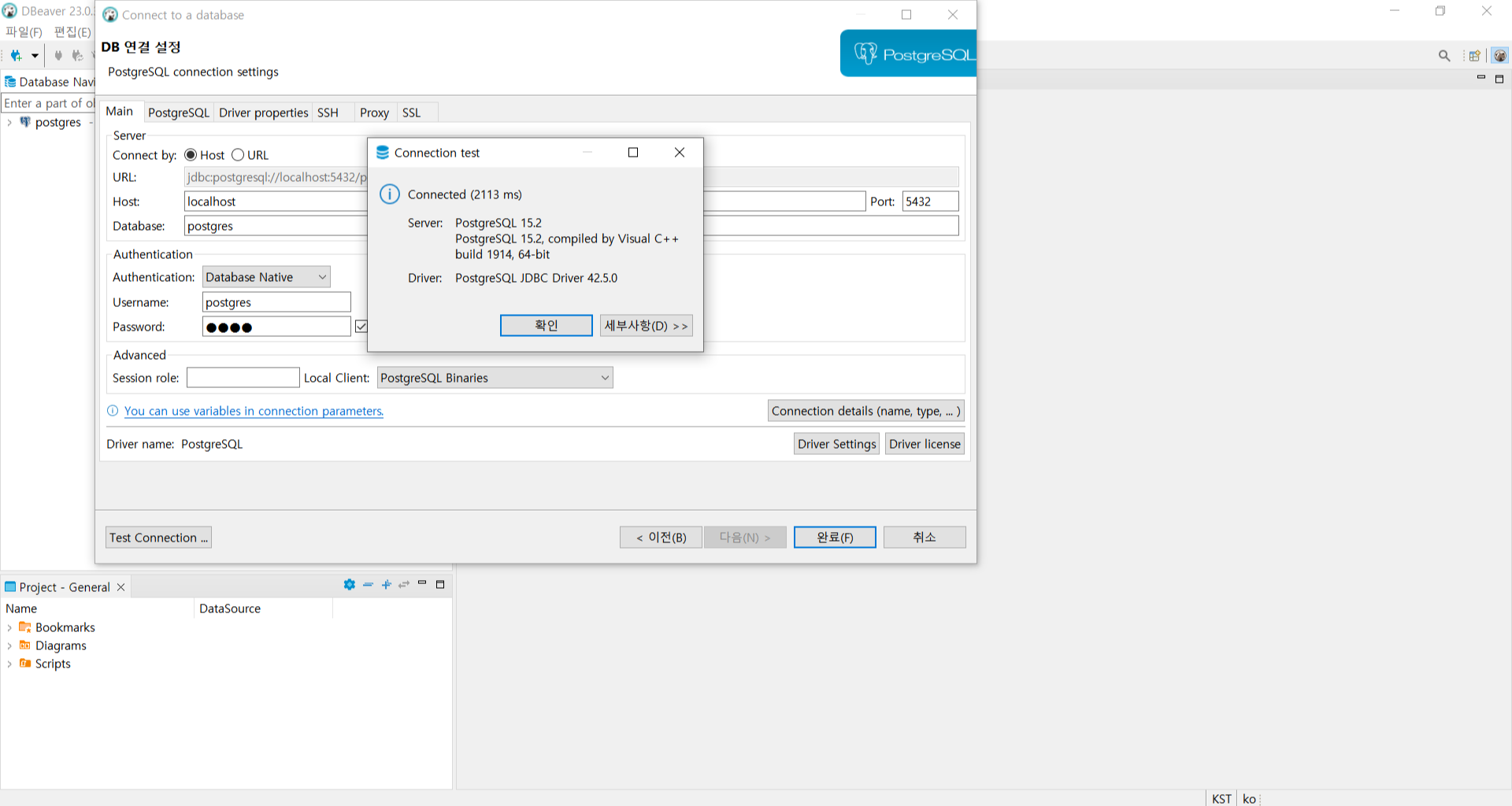Click the gray Connect plug toolbar icon
The image size is (1512, 806).
58,56
